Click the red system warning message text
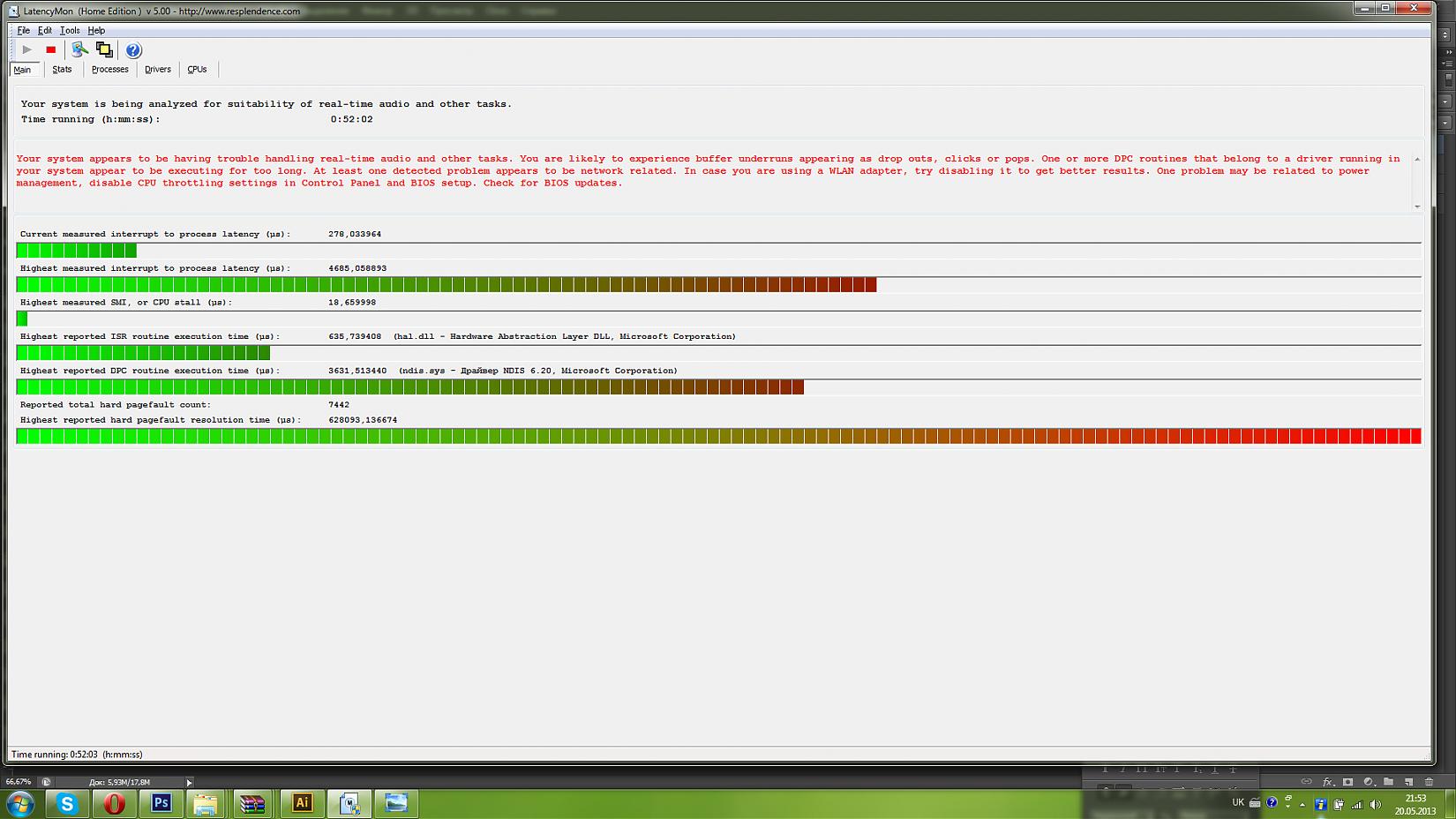The height and width of the screenshot is (819, 1456). click(708, 171)
